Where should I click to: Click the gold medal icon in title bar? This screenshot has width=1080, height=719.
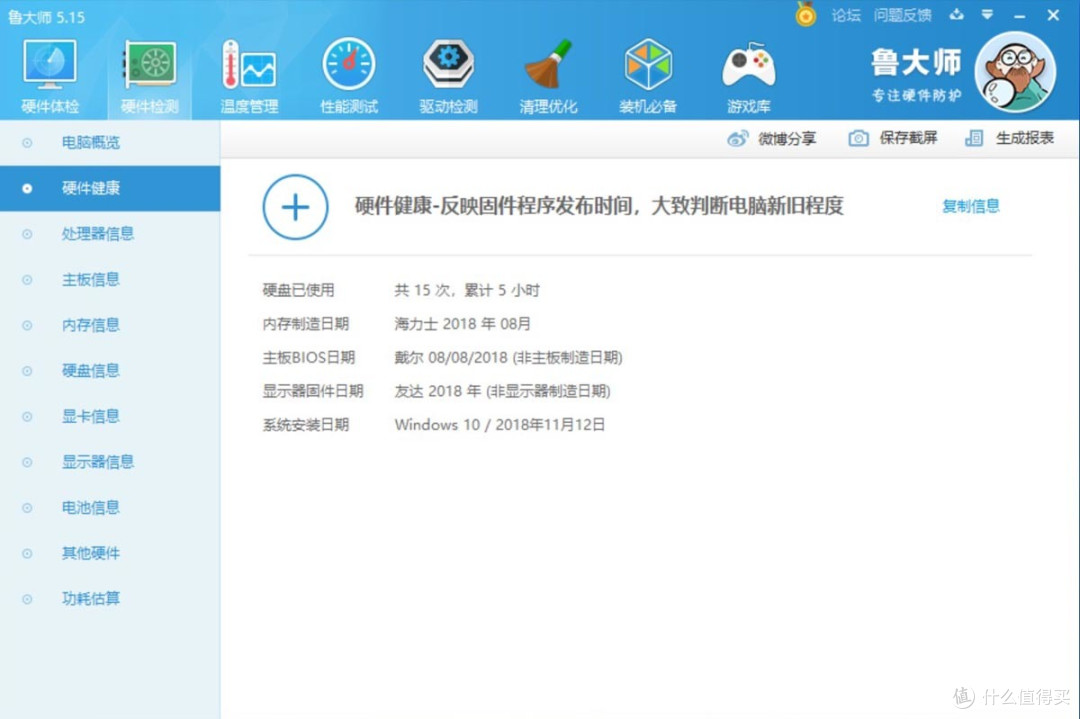805,14
